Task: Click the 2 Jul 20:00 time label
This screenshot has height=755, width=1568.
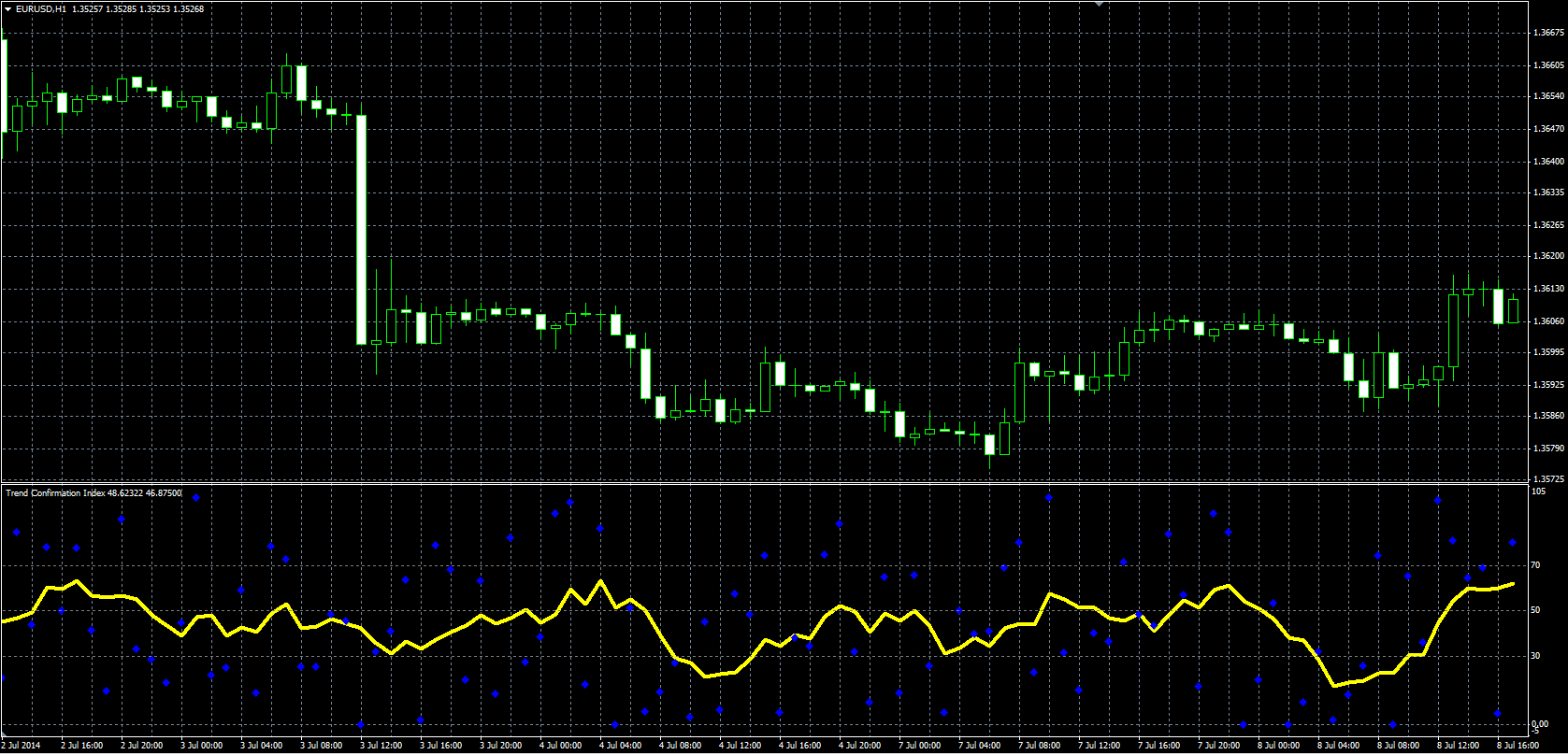Action: point(142,746)
